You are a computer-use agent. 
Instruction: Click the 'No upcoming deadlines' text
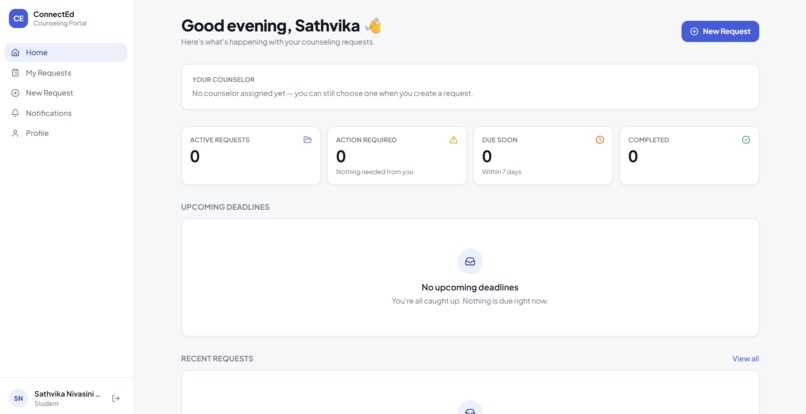click(470, 287)
